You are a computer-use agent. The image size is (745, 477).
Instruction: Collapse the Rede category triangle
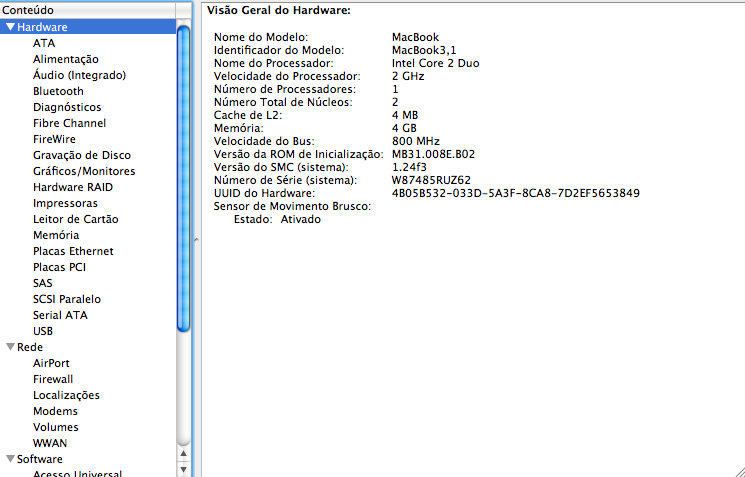(10, 347)
